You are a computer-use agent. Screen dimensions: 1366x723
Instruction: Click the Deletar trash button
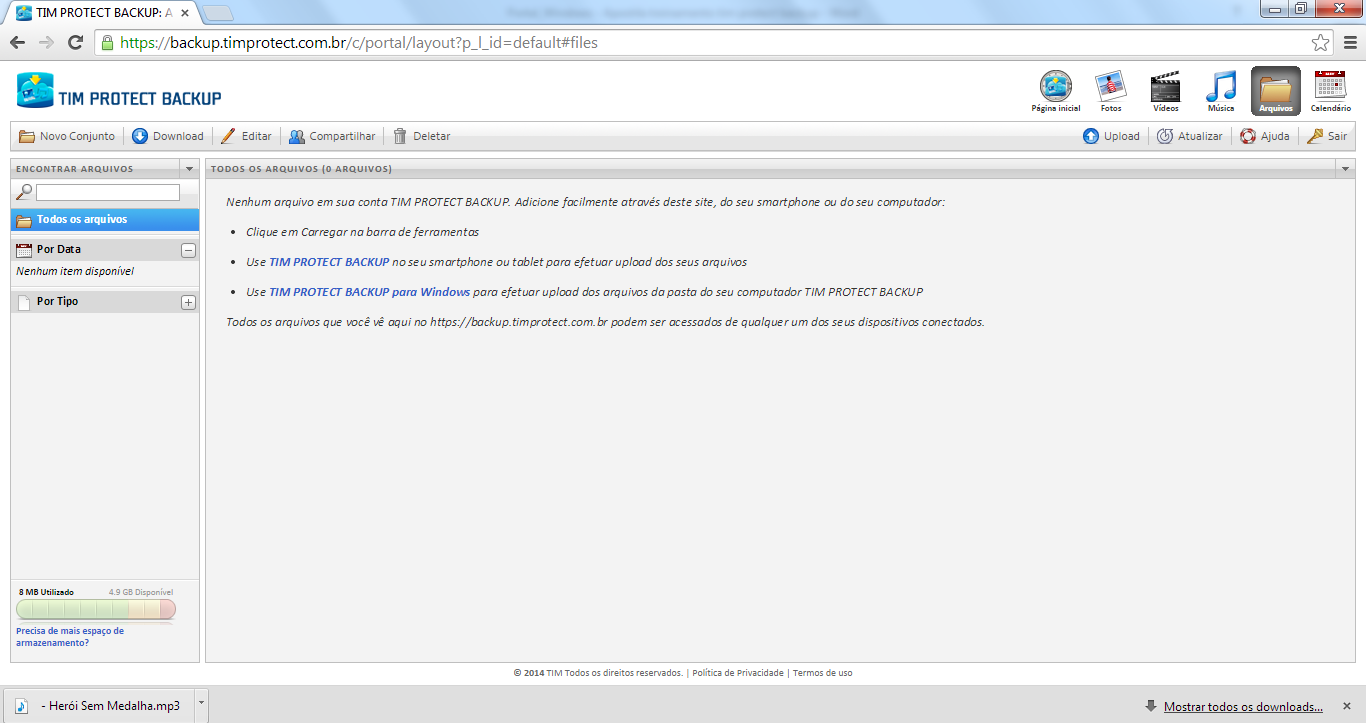421,136
